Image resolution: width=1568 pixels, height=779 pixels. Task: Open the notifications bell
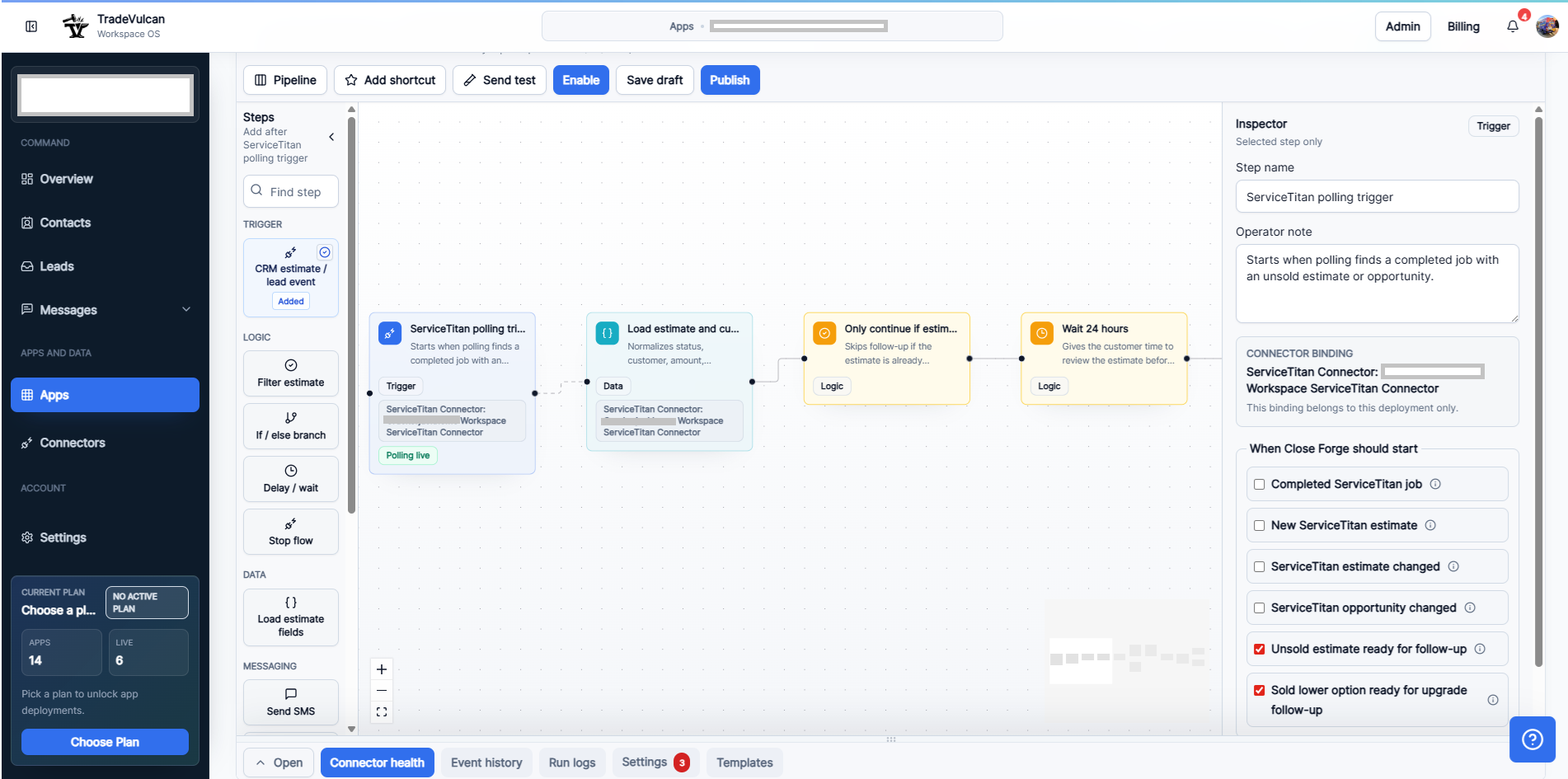pyautogui.click(x=1513, y=26)
